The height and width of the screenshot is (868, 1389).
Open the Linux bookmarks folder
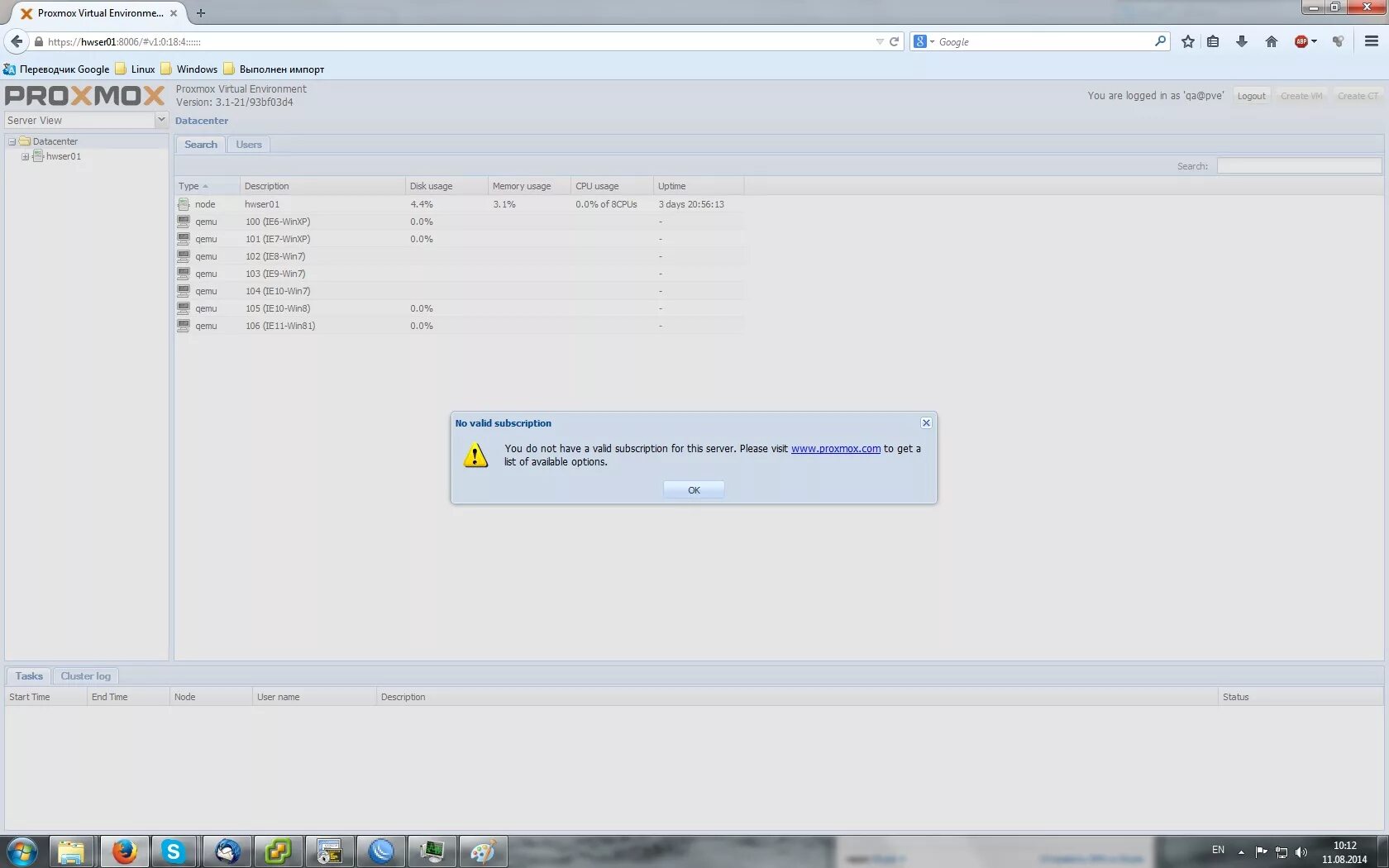[x=136, y=69]
